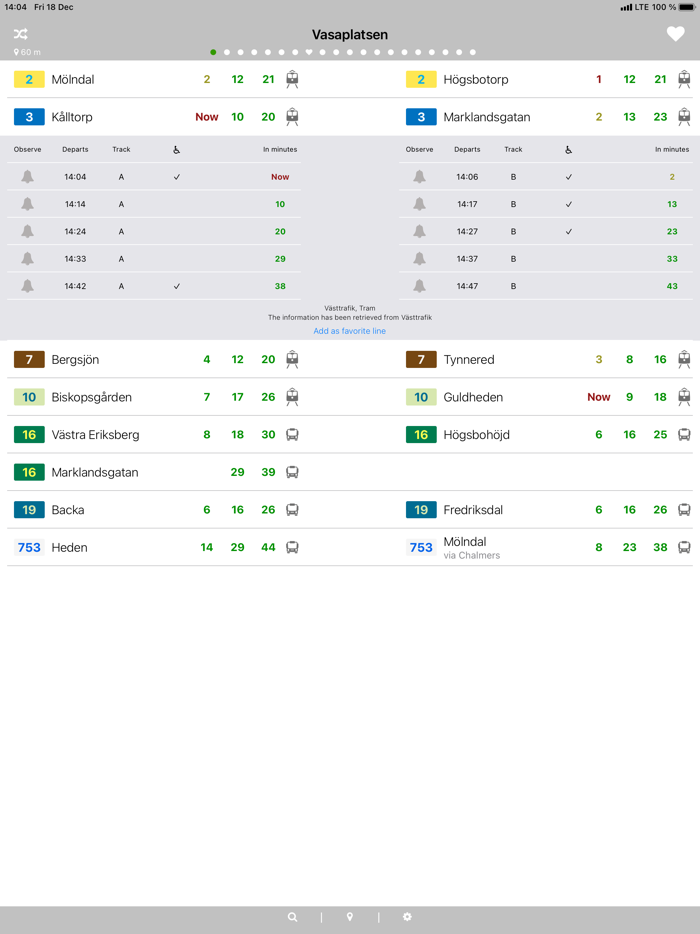Set alert bell for 14:06 departure
The image size is (700, 934).
[x=419, y=177]
